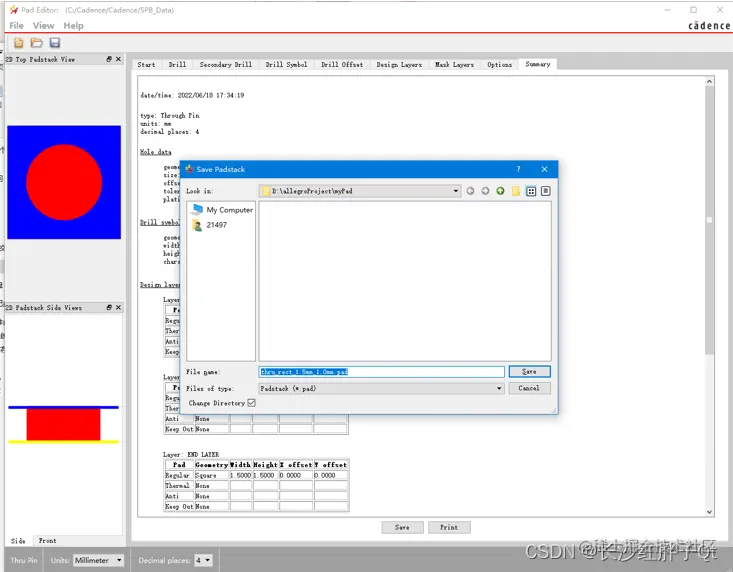Click END LAYER Regular Square geometry cell

[x=211, y=475]
